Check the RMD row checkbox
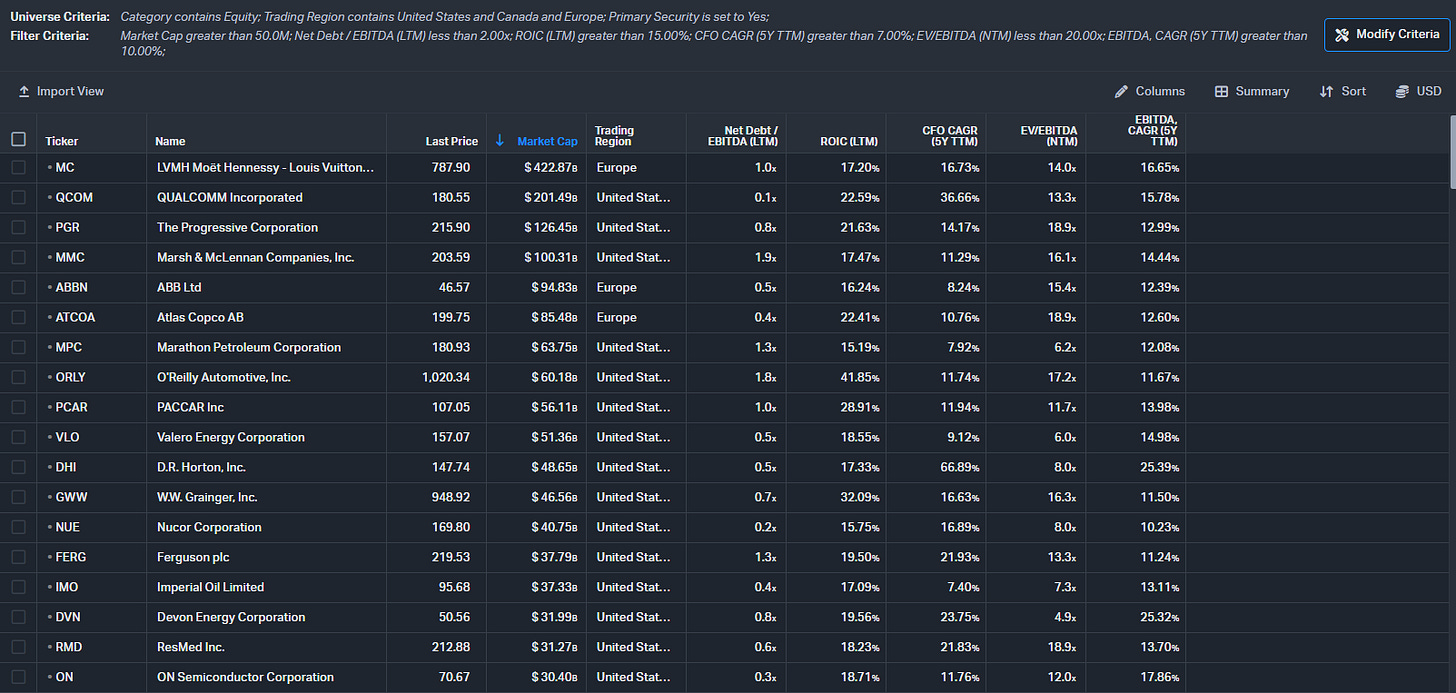1456x693 pixels. click(18, 648)
